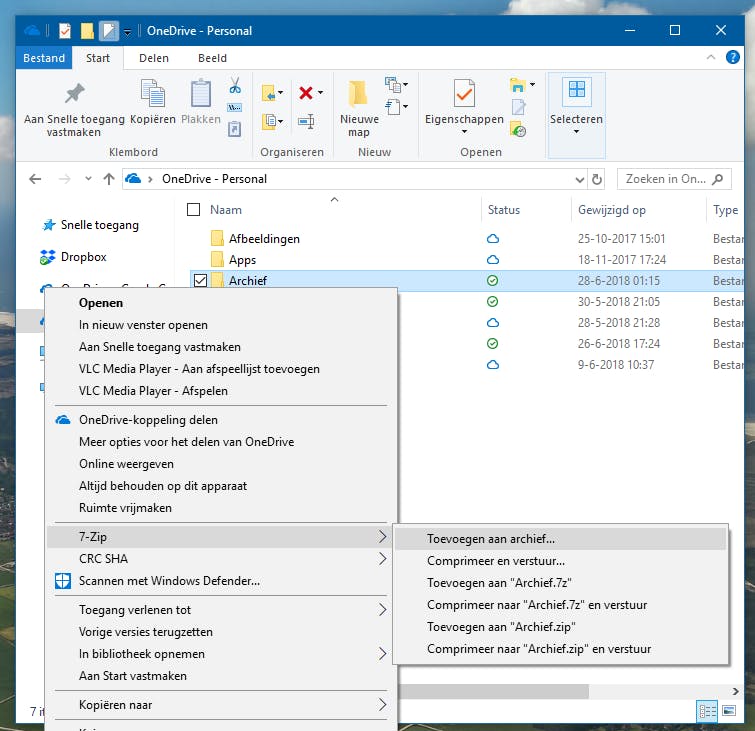Open the quick access toolbar customize dropdown

pyautogui.click(x=127, y=32)
